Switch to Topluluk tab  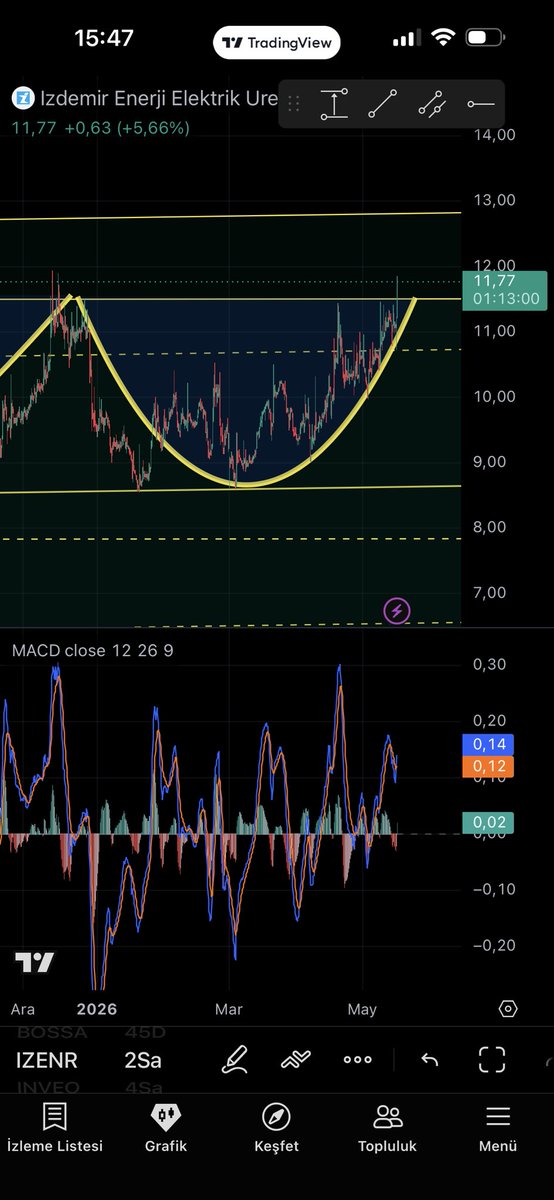(387, 1128)
